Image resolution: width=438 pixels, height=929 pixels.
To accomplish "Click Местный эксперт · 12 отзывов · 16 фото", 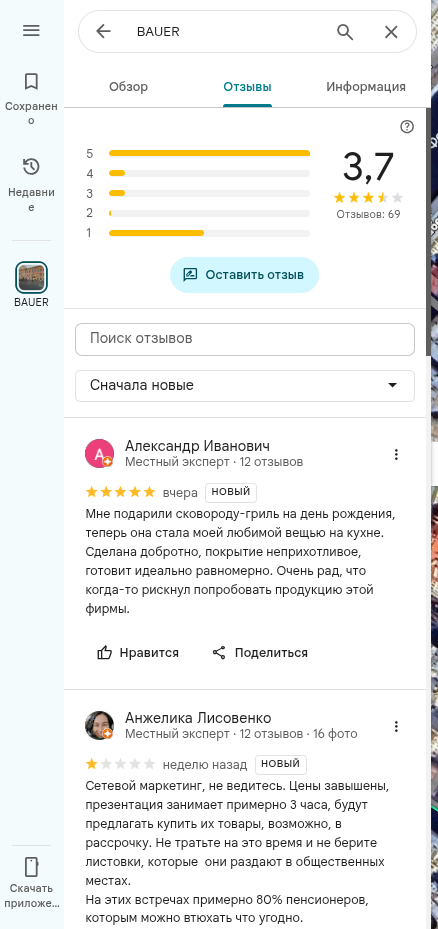I will click(x=241, y=734).
